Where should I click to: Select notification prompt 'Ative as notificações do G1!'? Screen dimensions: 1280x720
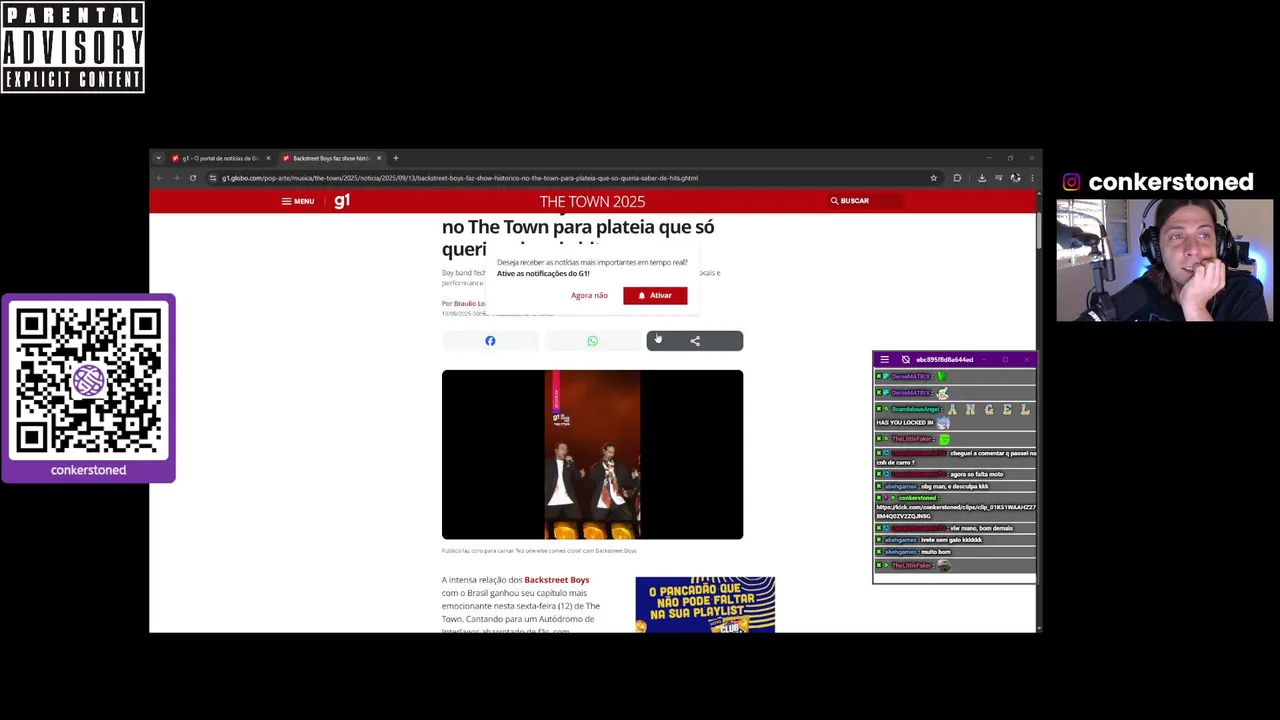point(543,273)
